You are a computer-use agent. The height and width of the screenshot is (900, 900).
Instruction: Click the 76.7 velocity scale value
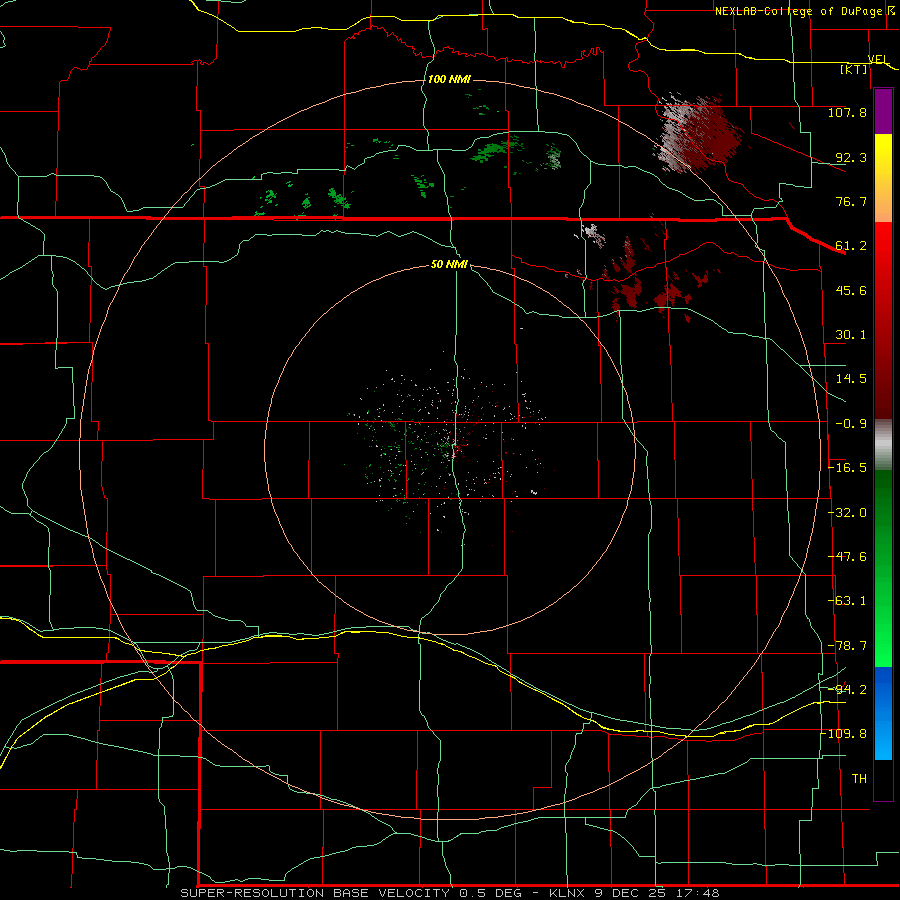point(851,201)
